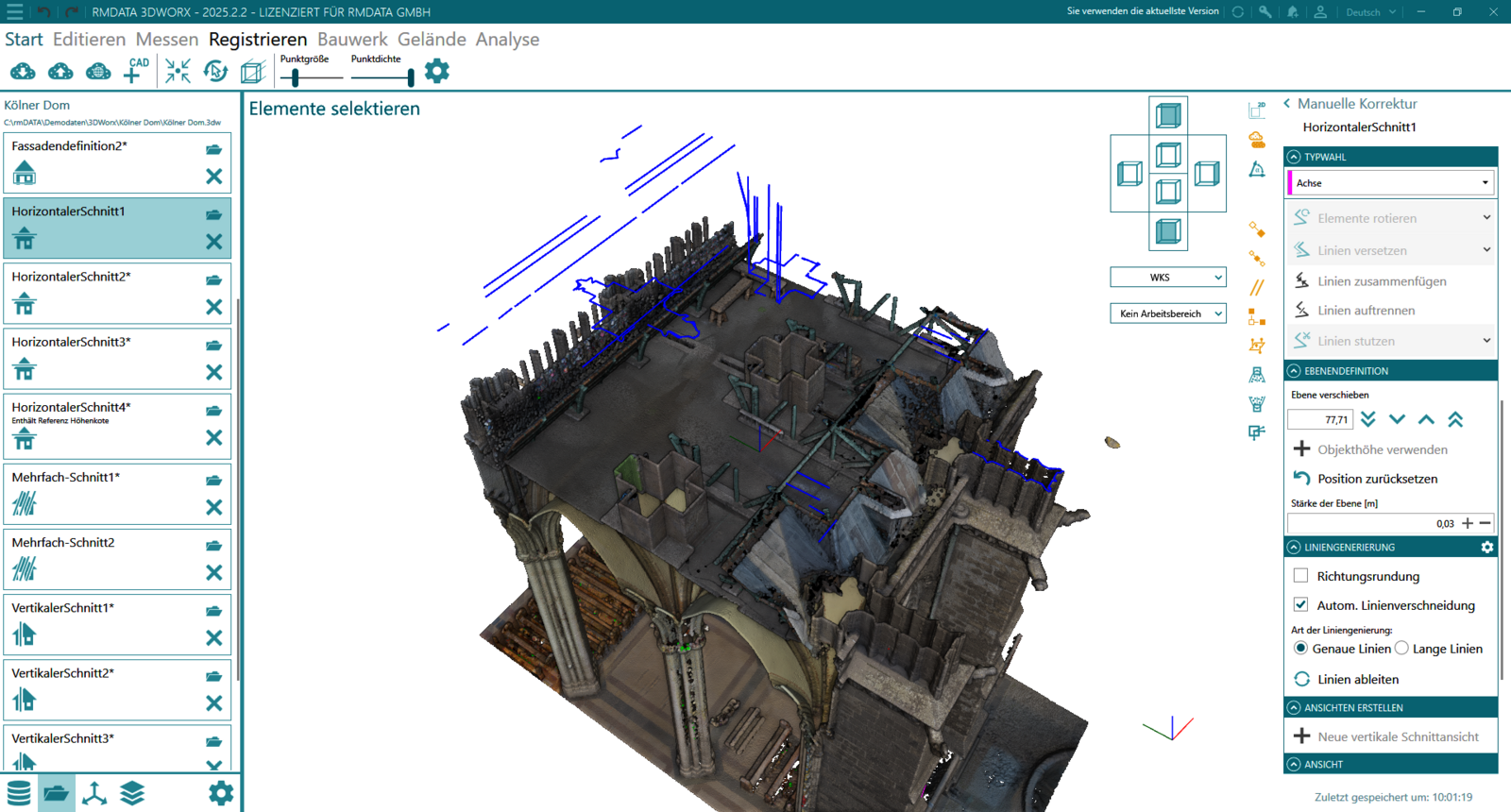Select top view cube icon
Image resolution: width=1511 pixels, height=812 pixels.
click(x=1168, y=116)
